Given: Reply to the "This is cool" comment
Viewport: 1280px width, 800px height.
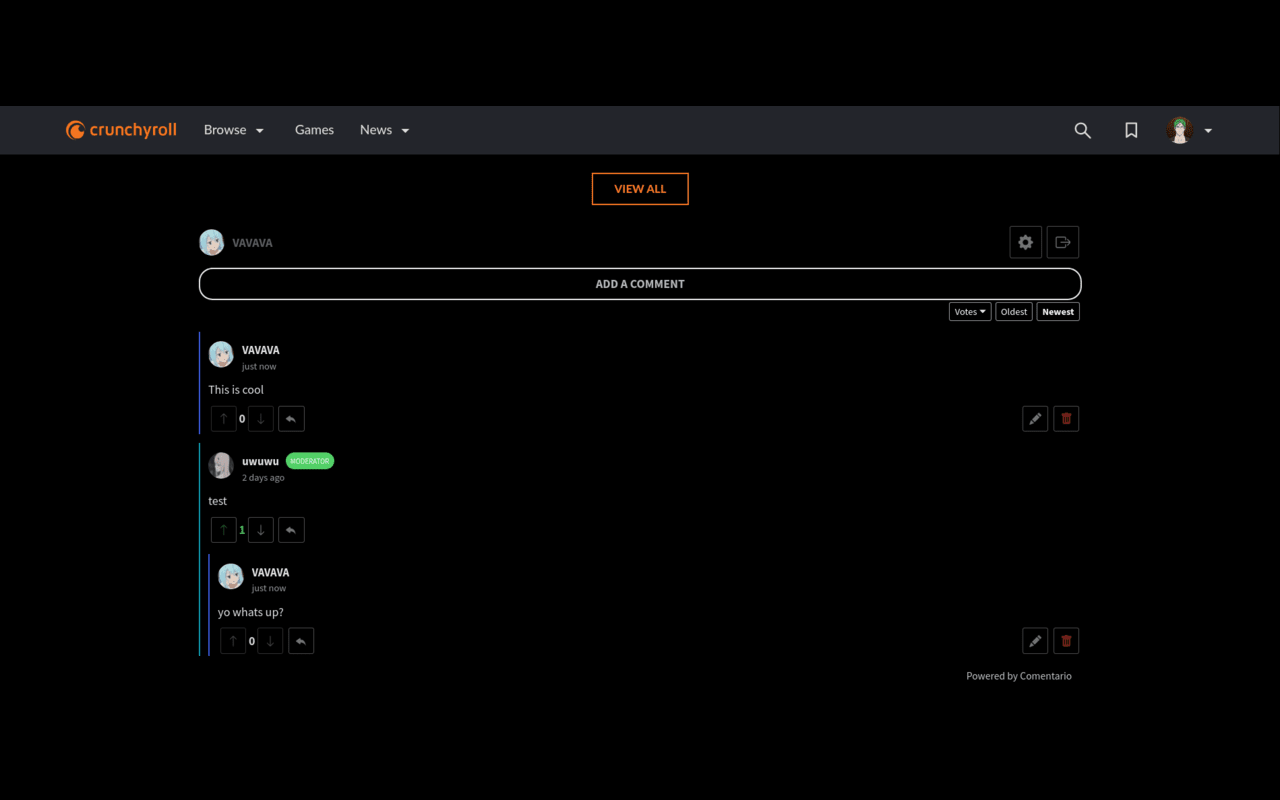Looking at the screenshot, I should coord(291,419).
